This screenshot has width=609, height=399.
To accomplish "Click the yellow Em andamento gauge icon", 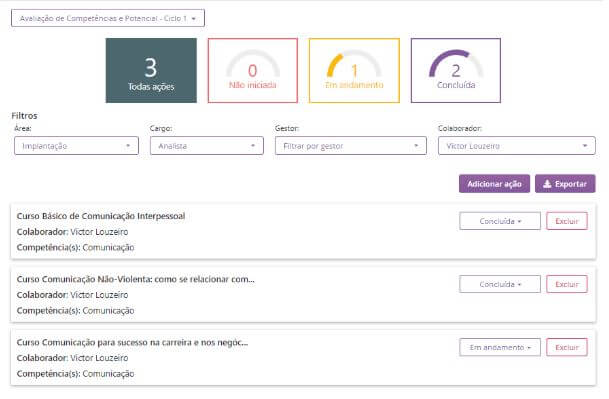I will click(x=354, y=64).
